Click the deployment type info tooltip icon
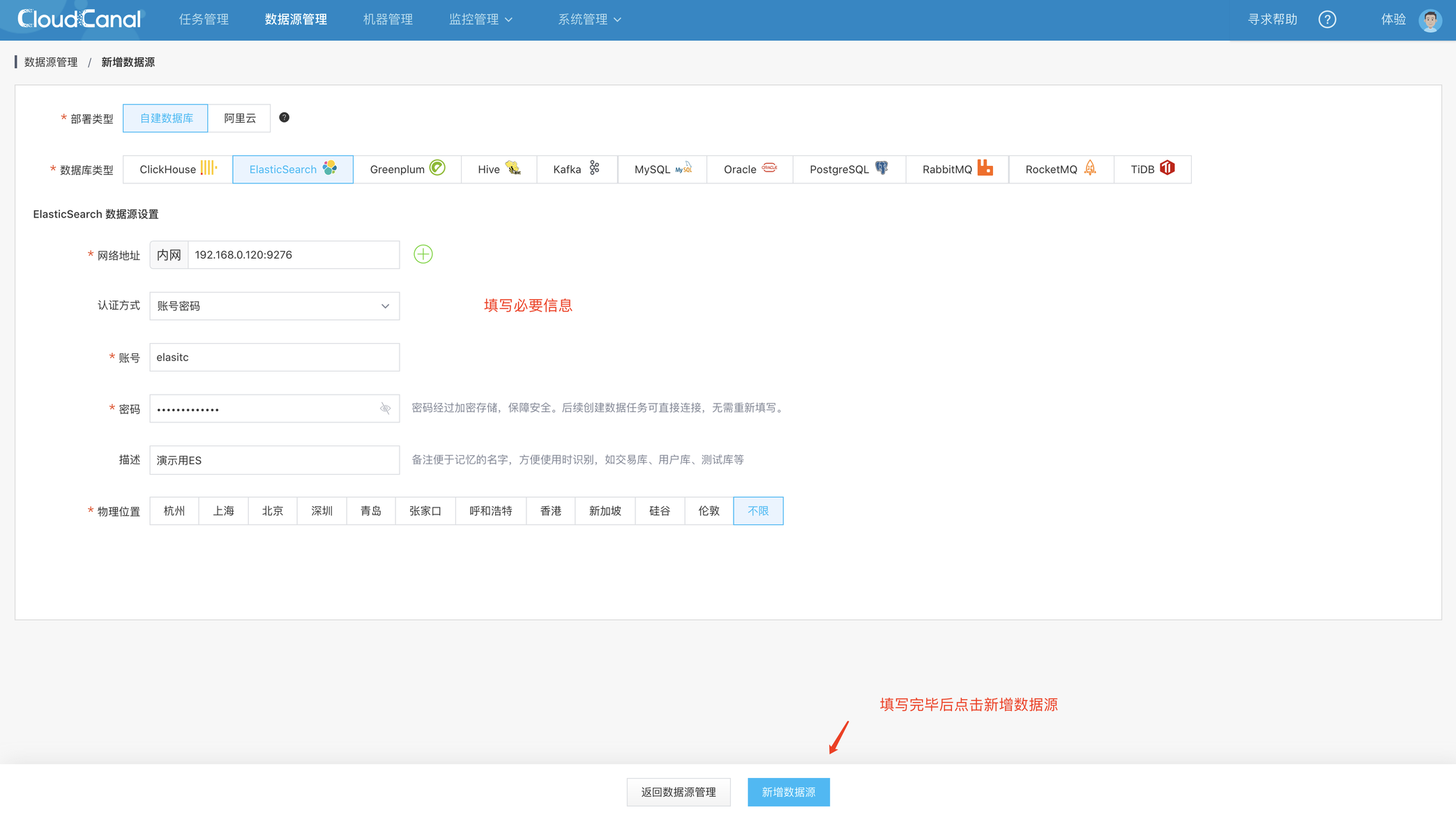Viewport: 1456px width, 817px height. pos(284,117)
